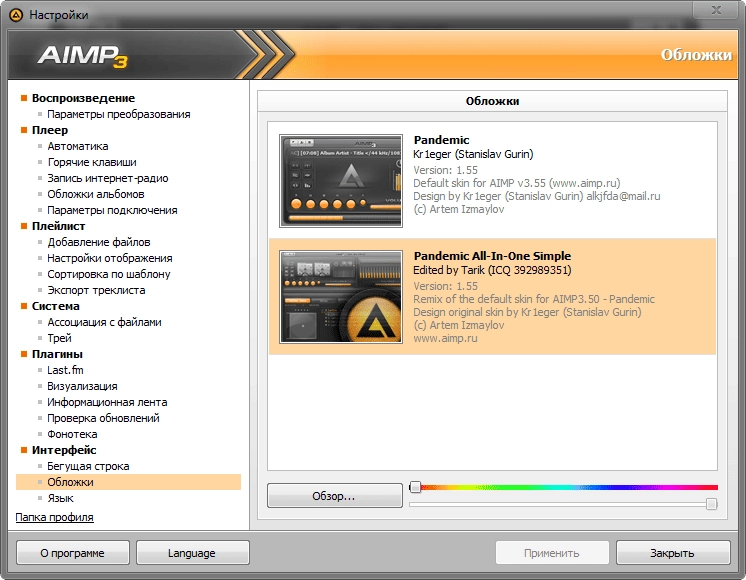Open the Плейлист category

coord(59,226)
